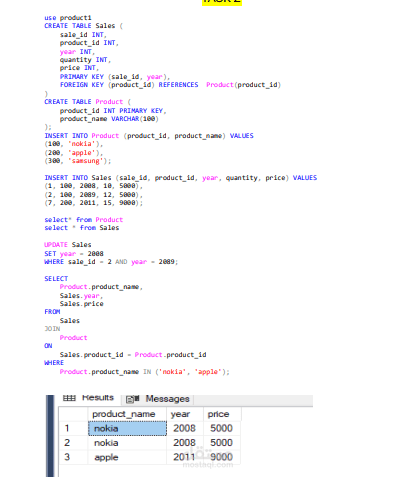The width and height of the screenshot is (416, 479).
Task: Click the 'CREATE TABLE Sales' line
Action: [x=84, y=26]
